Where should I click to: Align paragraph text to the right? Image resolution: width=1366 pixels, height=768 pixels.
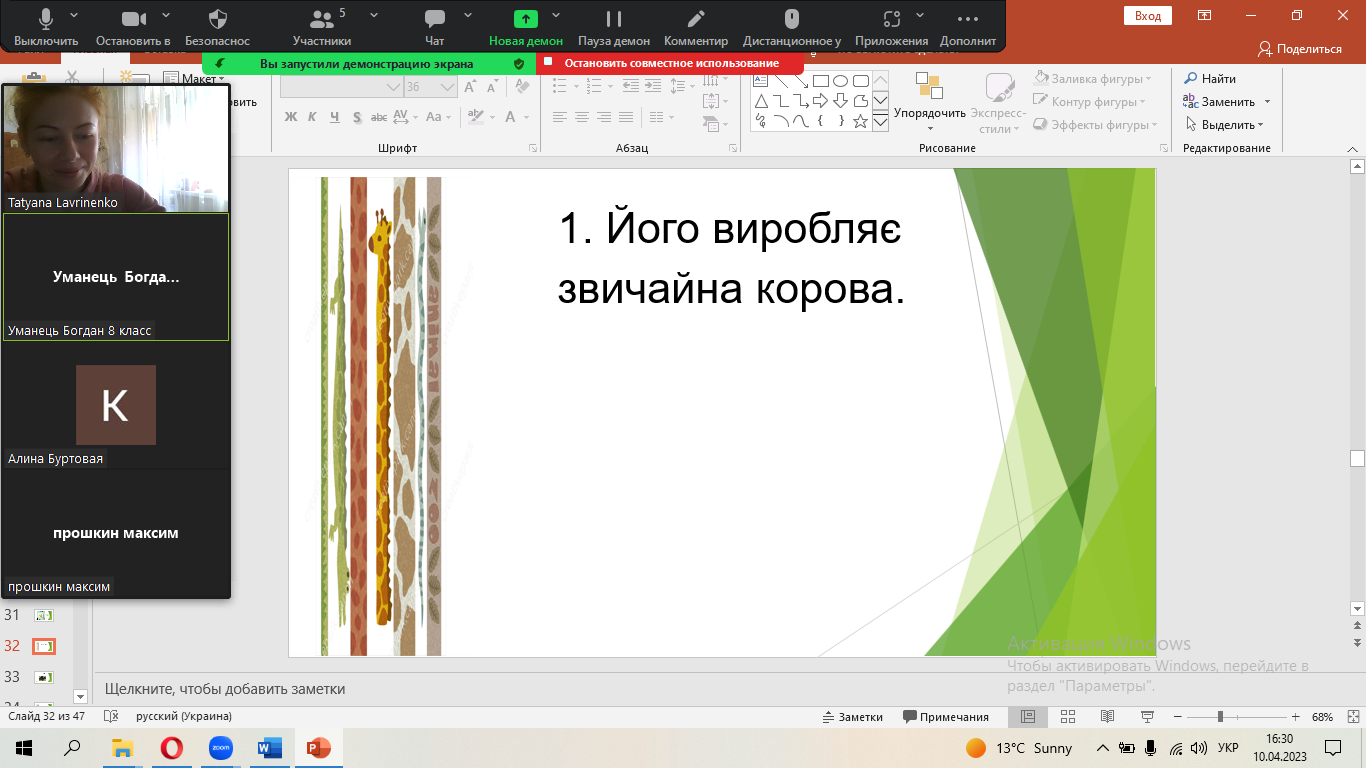604,117
